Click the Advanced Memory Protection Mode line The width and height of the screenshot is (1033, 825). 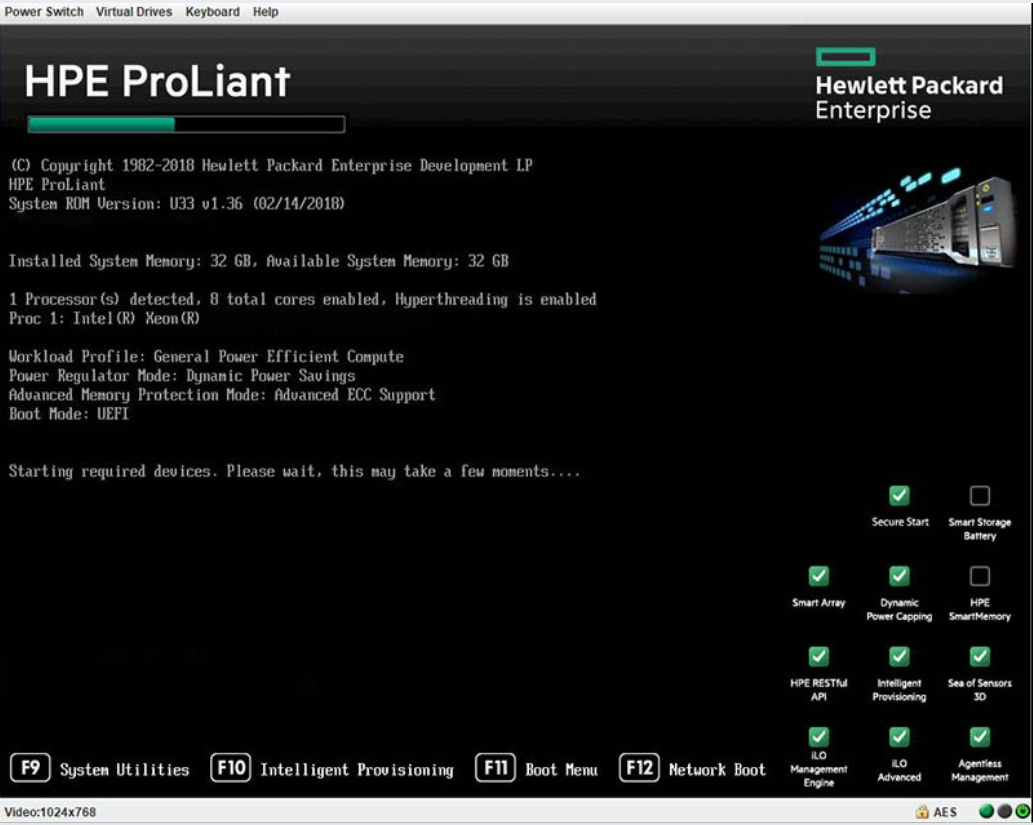[x=222, y=395]
